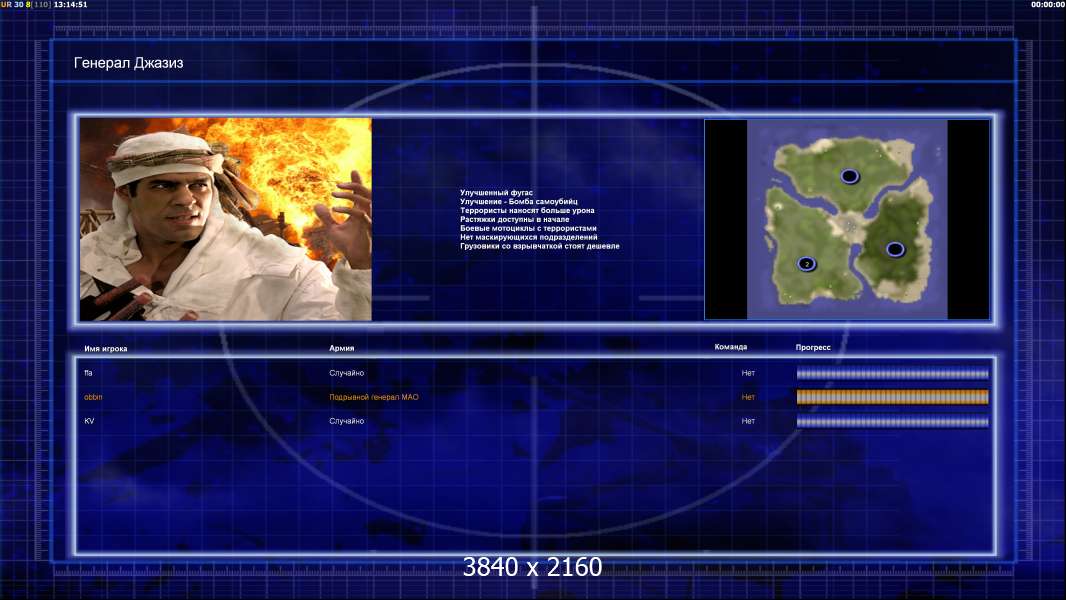Viewport: 1066px width, 600px height.
Task: Click the "Прогресс" column header
Action: pos(813,347)
